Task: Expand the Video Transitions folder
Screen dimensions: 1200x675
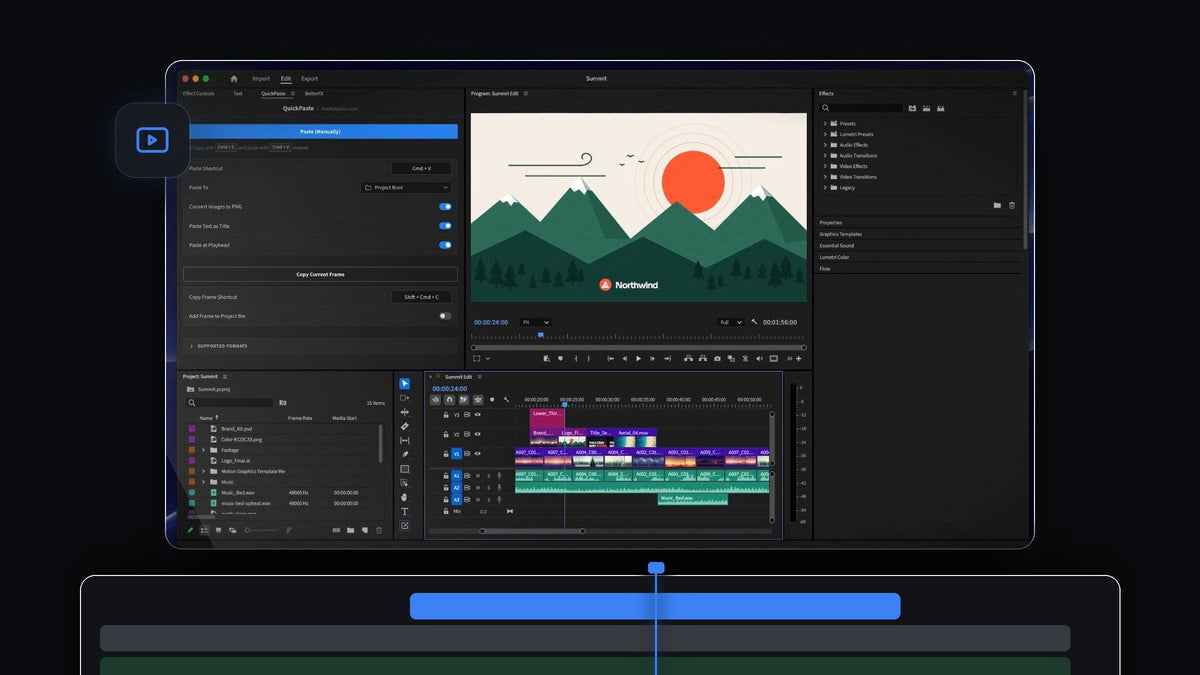Action: coord(825,177)
